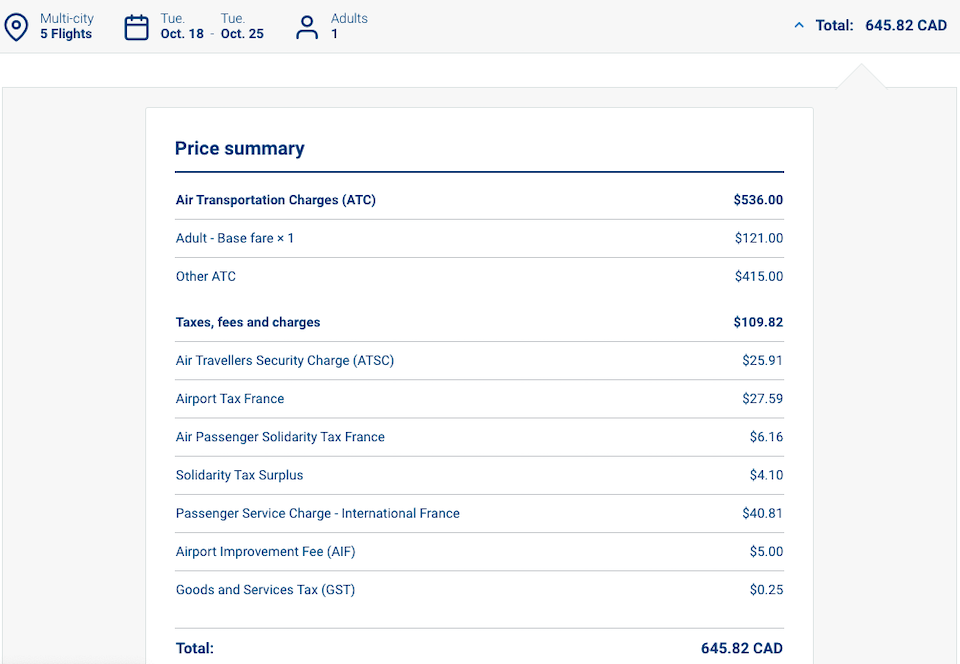This screenshot has width=960, height=664.
Task: Click 'Passenger Service Charge - International France' label
Action: 318,513
